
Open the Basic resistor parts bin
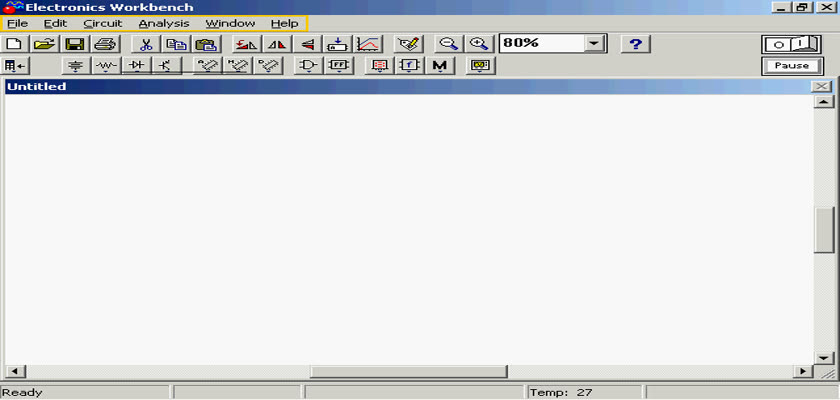(x=106, y=66)
